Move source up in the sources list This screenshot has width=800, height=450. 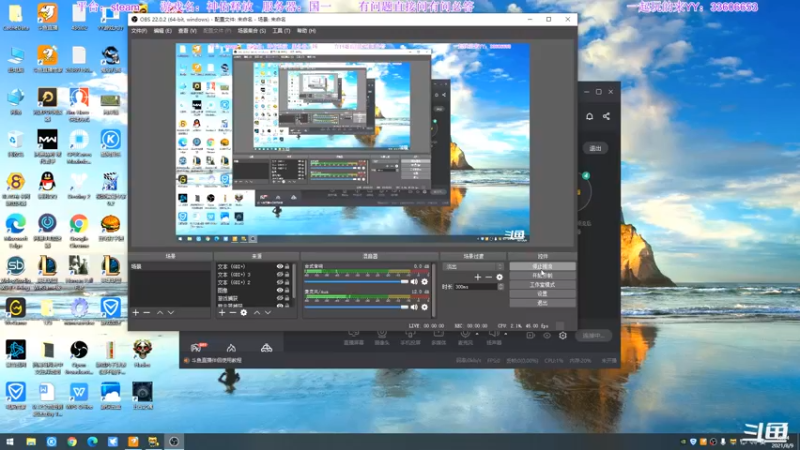(257, 312)
